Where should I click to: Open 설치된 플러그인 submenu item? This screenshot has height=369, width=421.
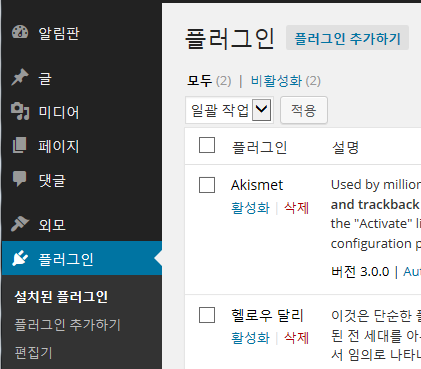[x=61, y=297]
